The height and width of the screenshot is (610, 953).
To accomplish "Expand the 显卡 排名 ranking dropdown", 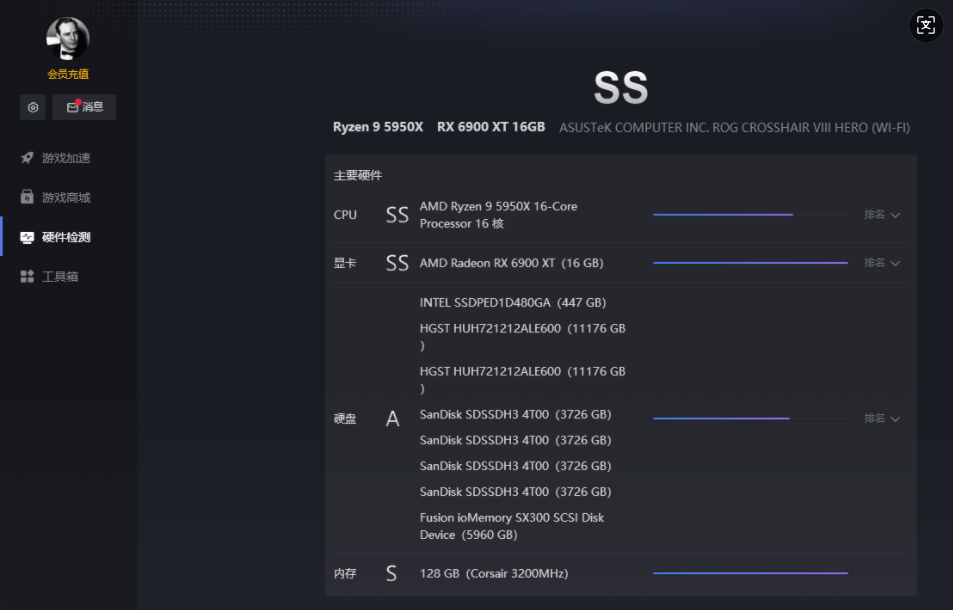I will [x=882, y=263].
